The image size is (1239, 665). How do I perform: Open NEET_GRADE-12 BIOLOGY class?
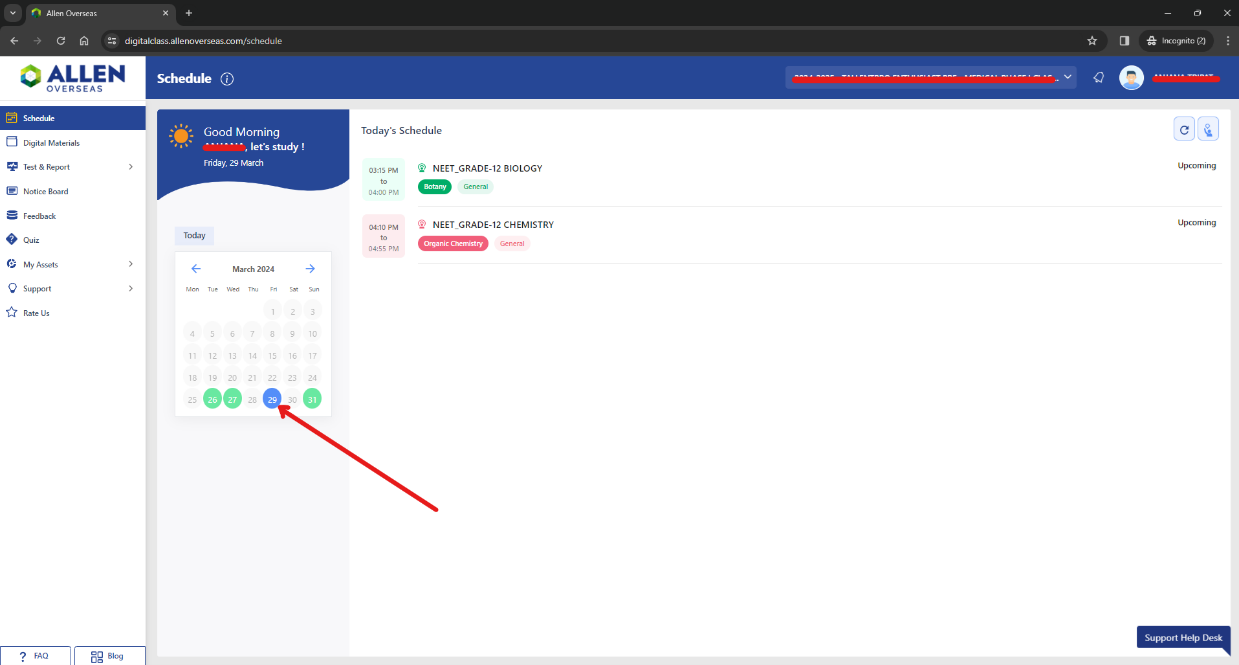click(487, 168)
